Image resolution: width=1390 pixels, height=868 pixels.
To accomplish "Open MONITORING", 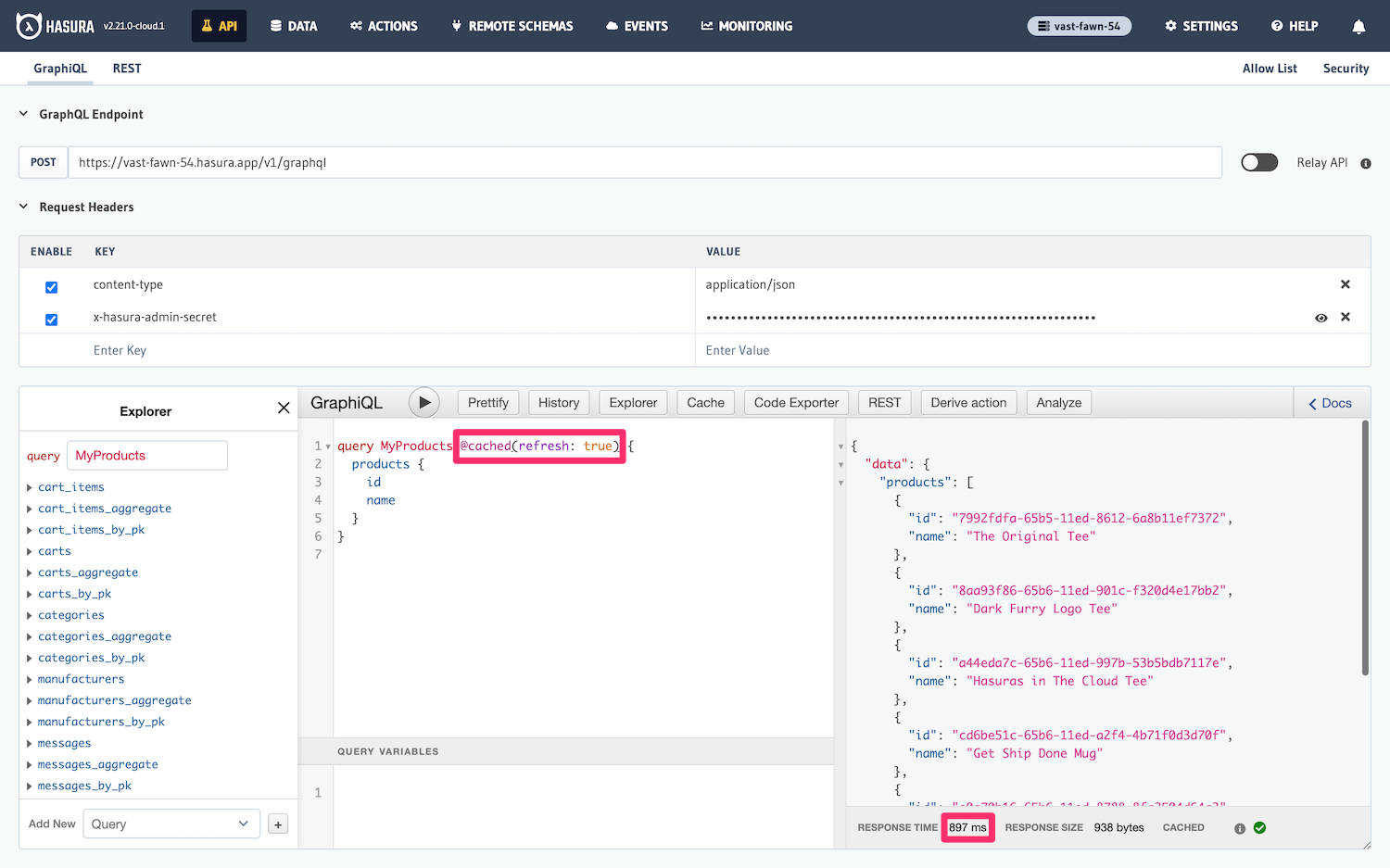I will tap(747, 26).
